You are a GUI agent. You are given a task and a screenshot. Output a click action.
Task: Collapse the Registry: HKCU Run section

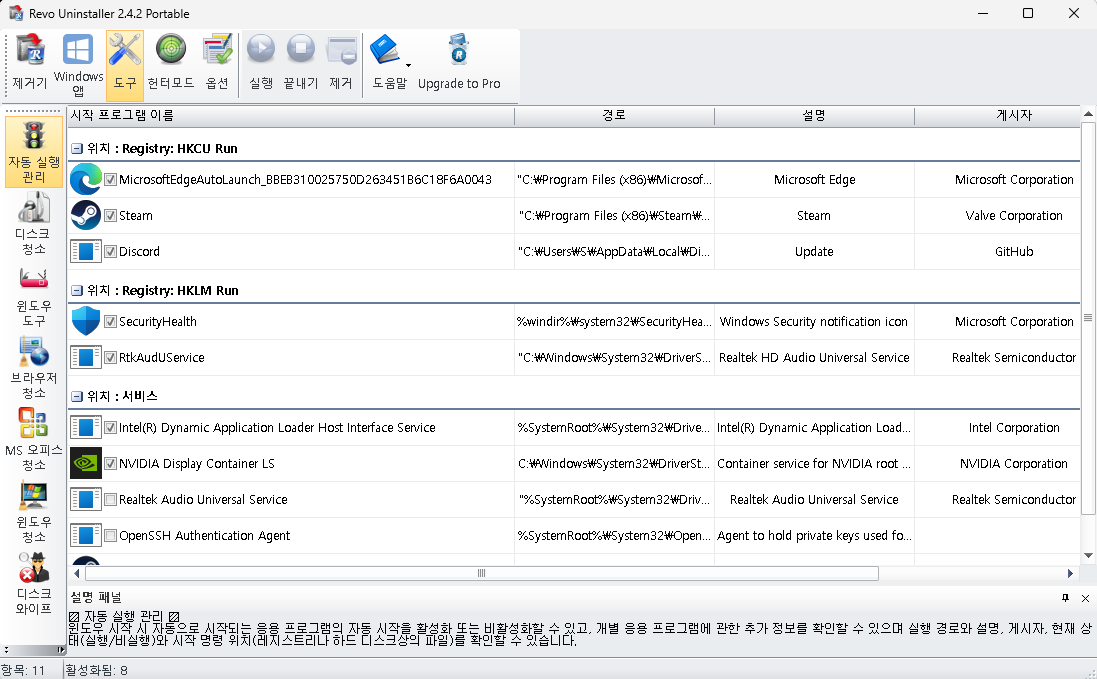click(x=77, y=146)
